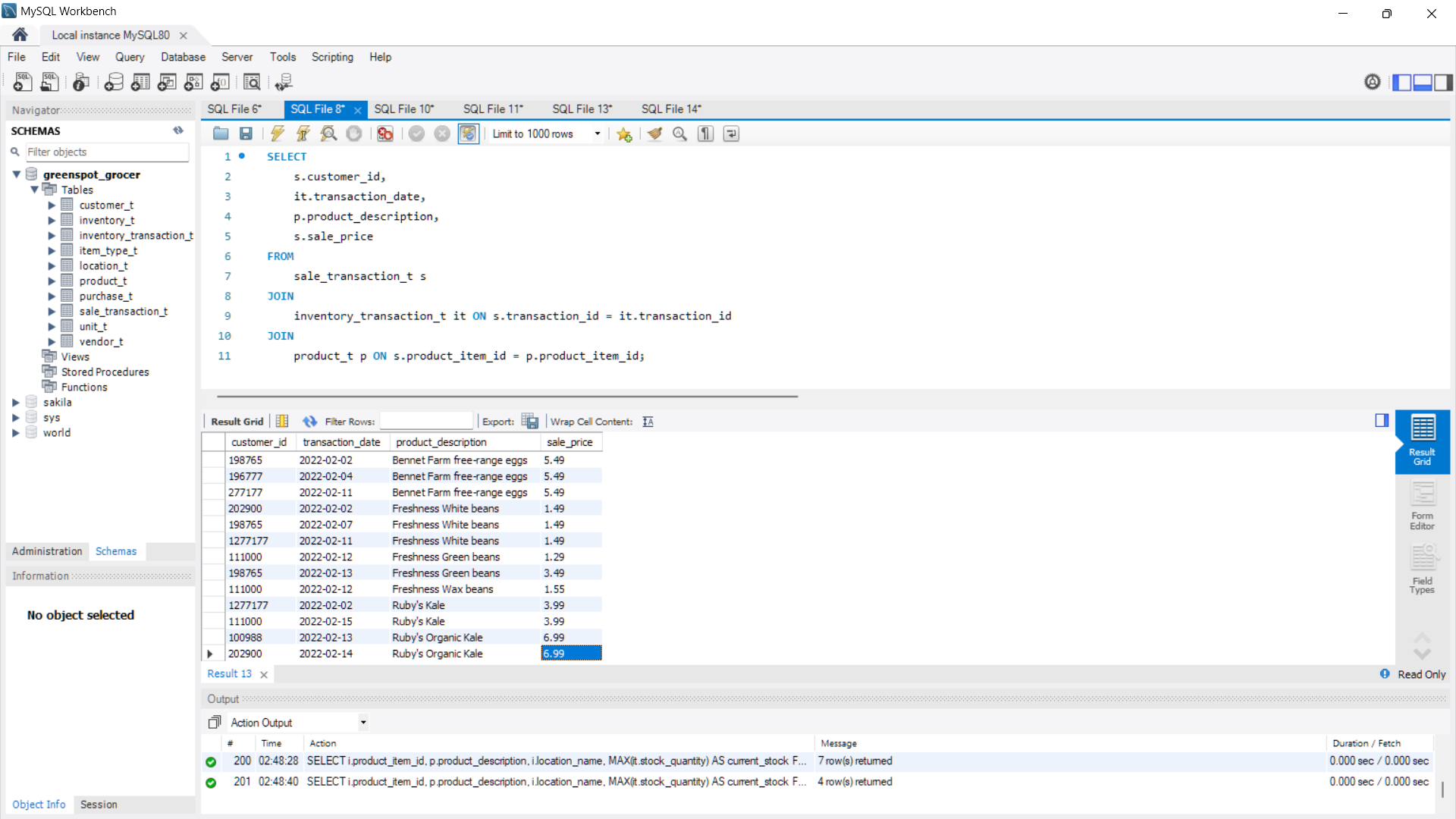Expand the customer_t table node
This screenshot has height=819, width=1456.
(52, 206)
